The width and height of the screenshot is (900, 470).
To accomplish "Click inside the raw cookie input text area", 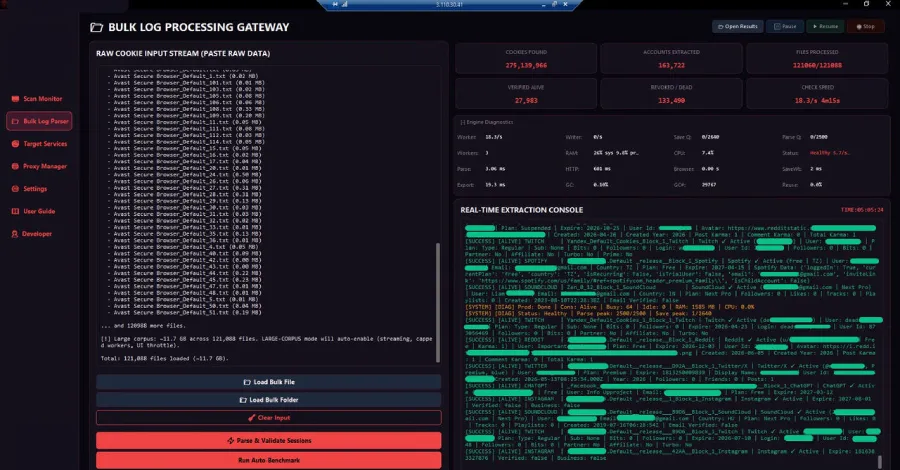I will [x=267, y=215].
